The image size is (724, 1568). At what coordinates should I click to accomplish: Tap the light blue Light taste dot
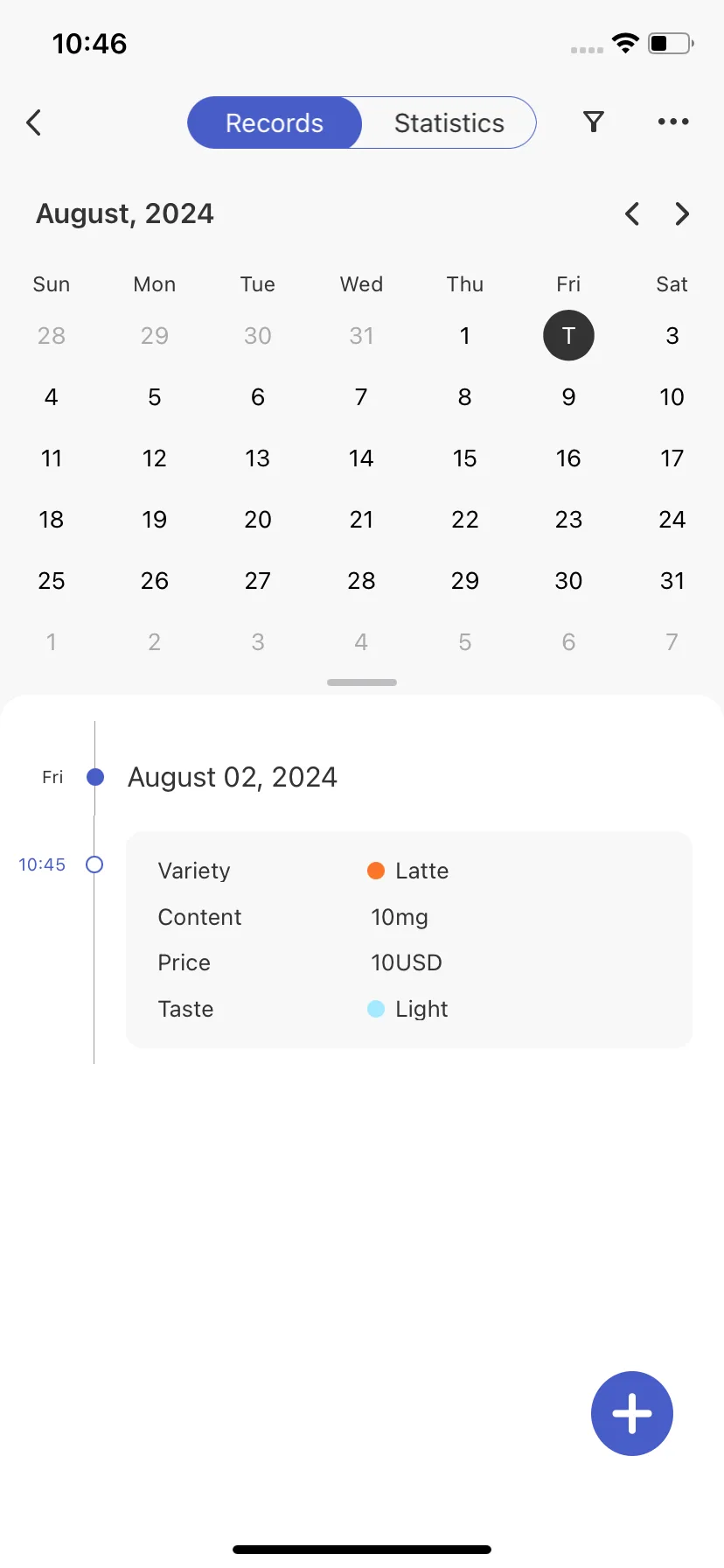(x=376, y=1009)
